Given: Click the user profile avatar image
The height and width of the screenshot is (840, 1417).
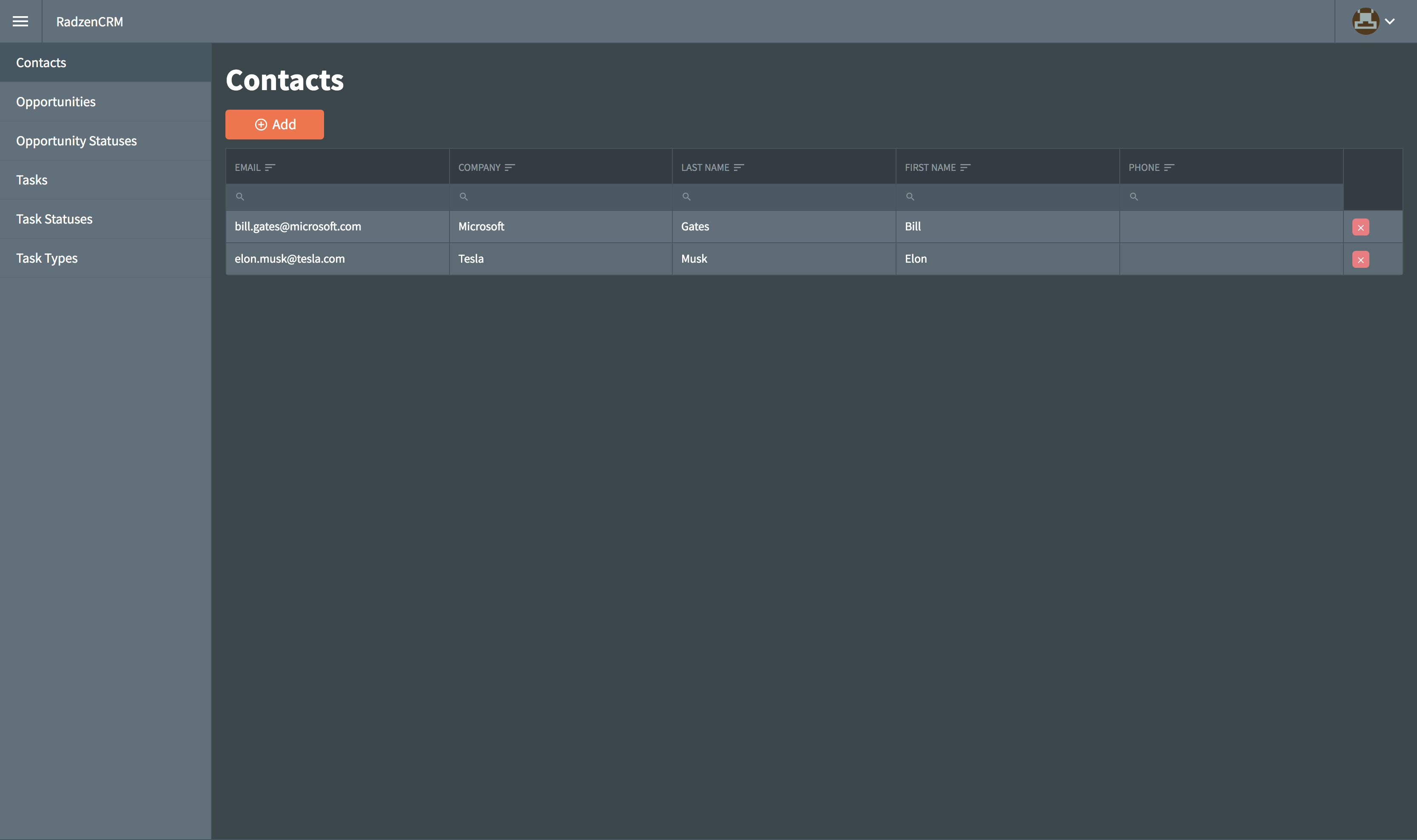Looking at the screenshot, I should click(1366, 22).
